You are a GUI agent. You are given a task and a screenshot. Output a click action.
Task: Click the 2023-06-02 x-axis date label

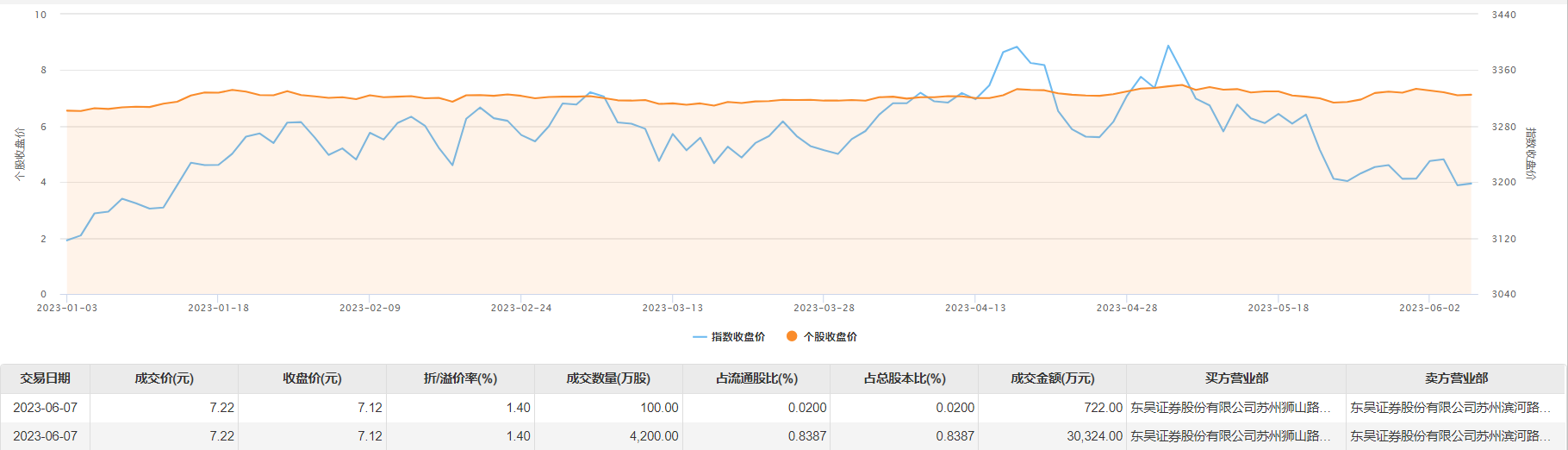[x=1429, y=308]
